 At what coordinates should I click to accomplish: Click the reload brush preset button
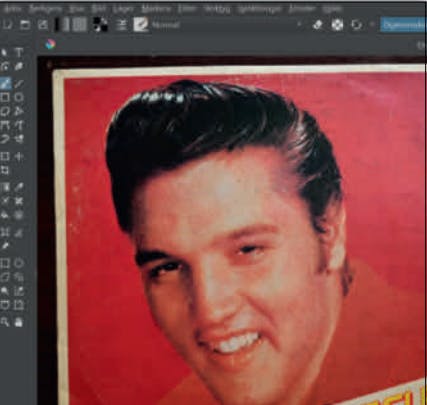click(x=357, y=25)
